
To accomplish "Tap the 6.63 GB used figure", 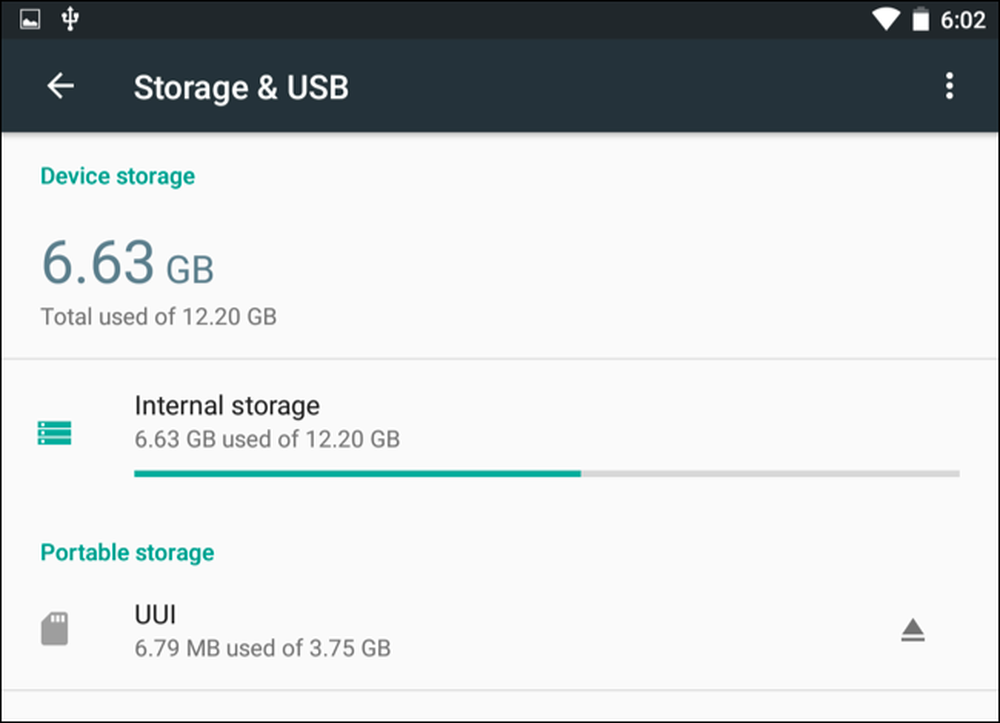I will point(128,262).
